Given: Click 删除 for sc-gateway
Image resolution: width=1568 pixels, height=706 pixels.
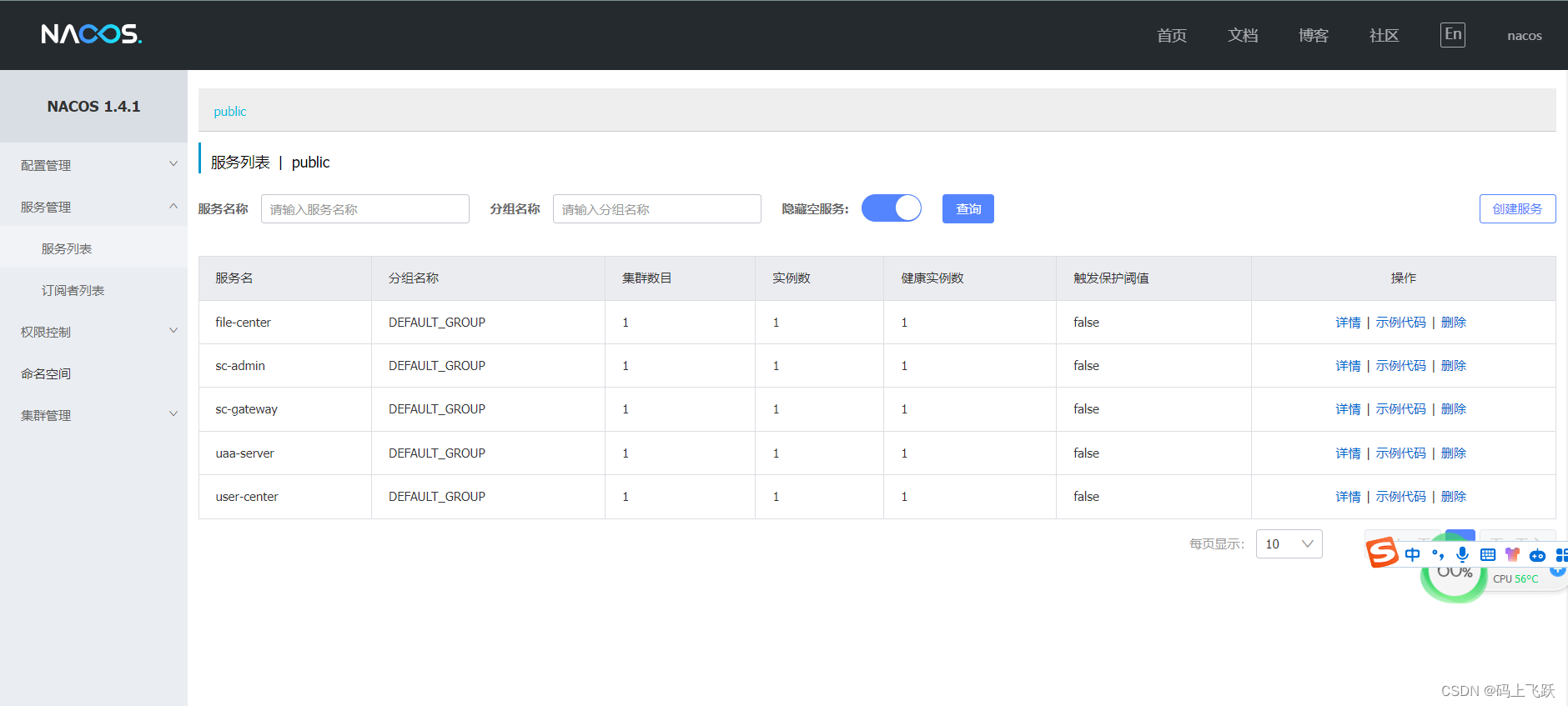Looking at the screenshot, I should (x=1454, y=409).
